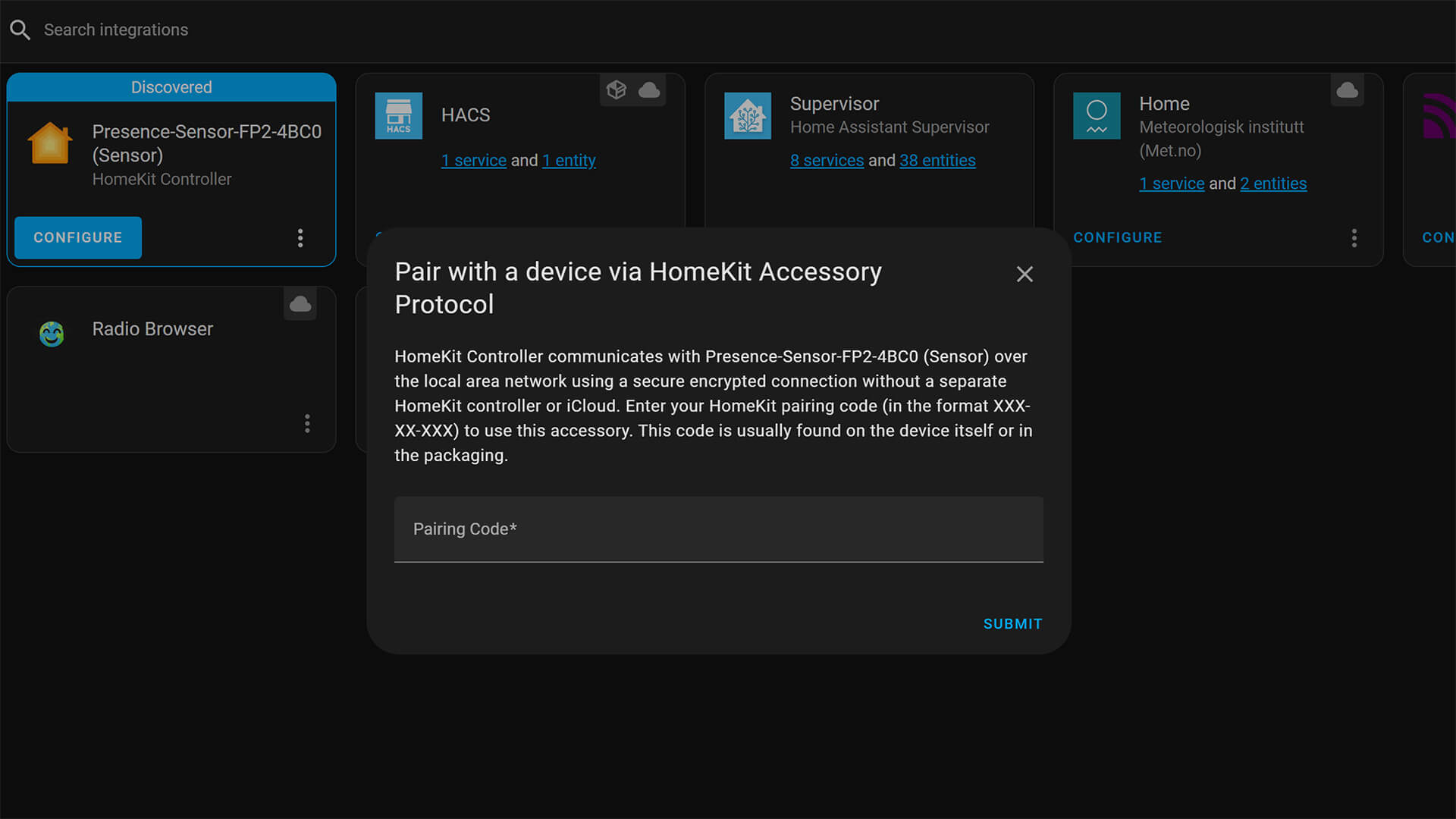Select the Met.no Home Configure button

tap(1117, 237)
